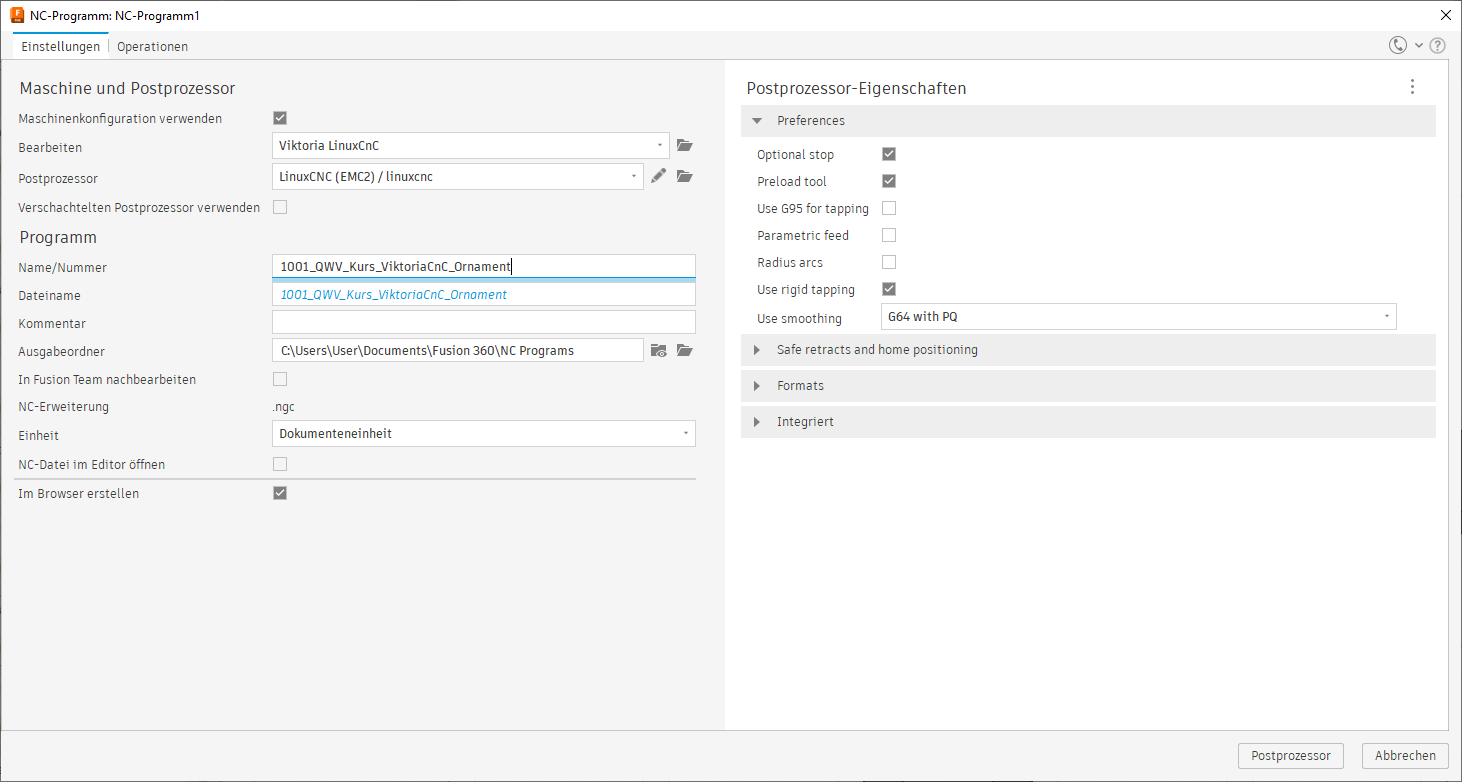Click the Abbrechen button
The width and height of the screenshot is (1462, 782).
(x=1404, y=756)
